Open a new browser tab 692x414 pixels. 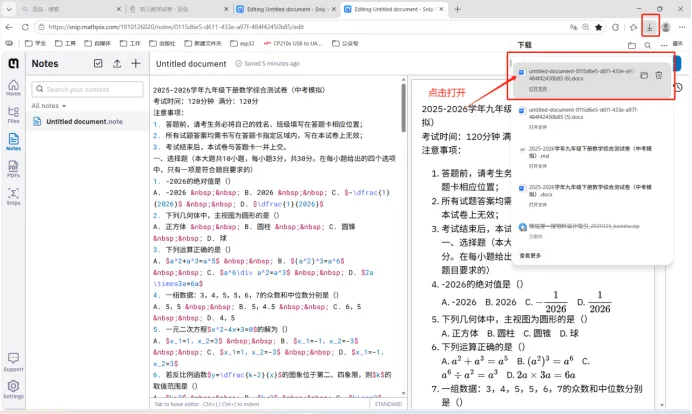(457, 9)
